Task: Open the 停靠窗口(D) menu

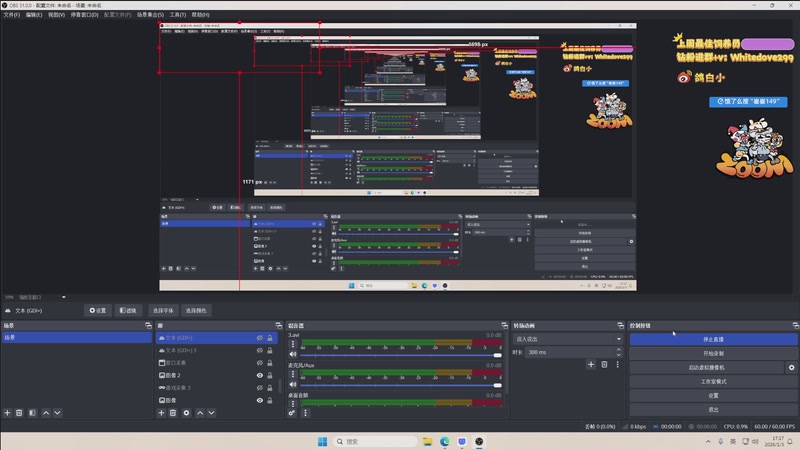Action: [84, 15]
